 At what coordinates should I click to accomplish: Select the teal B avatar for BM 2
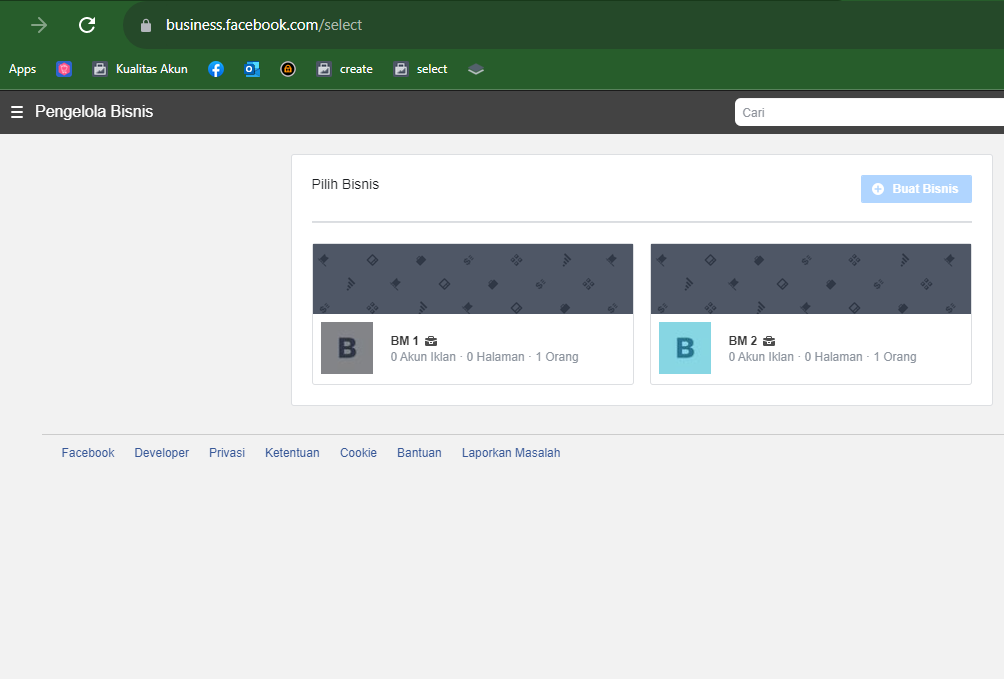[685, 348]
